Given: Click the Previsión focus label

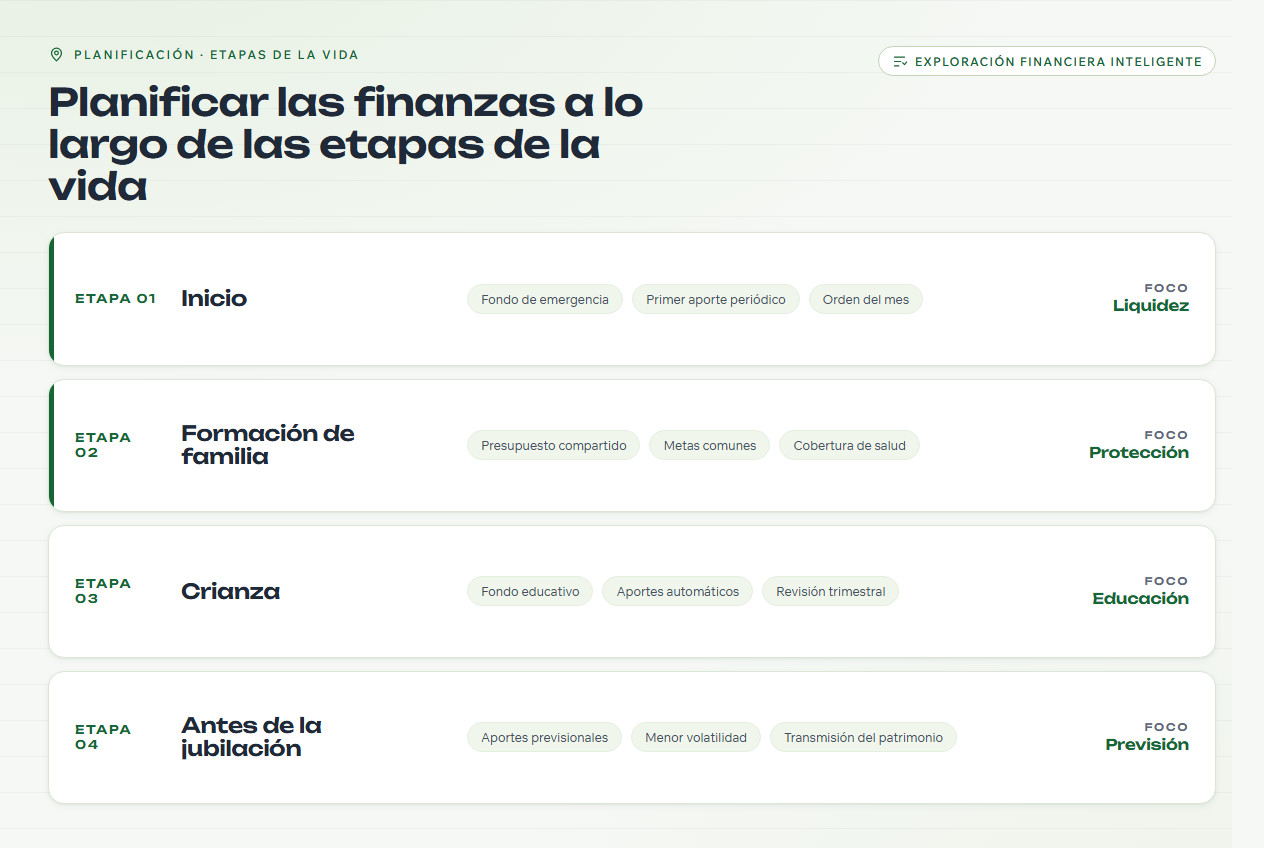Looking at the screenshot, I should pos(1147,744).
